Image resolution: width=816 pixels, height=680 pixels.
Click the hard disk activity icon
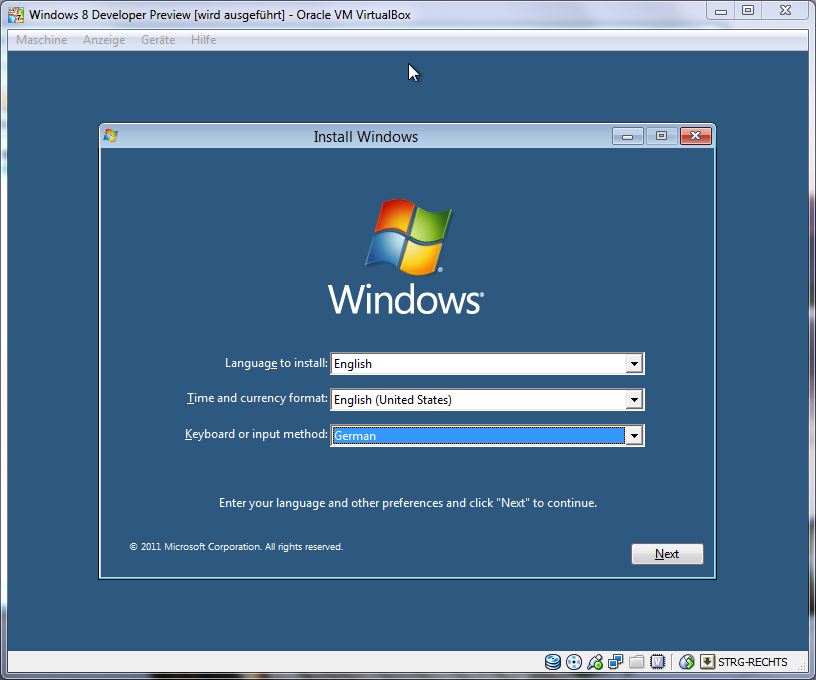553,662
